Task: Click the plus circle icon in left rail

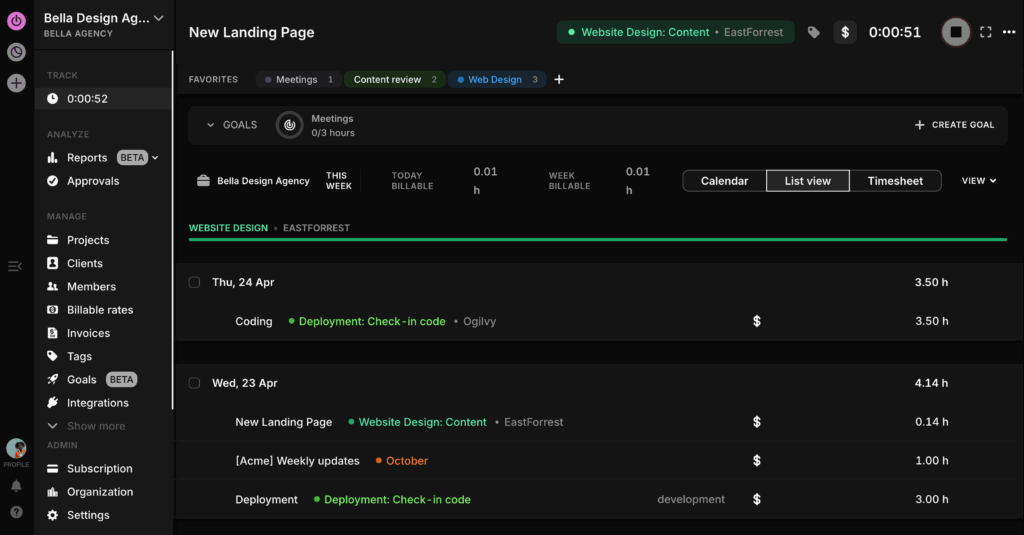Action: 16,83
